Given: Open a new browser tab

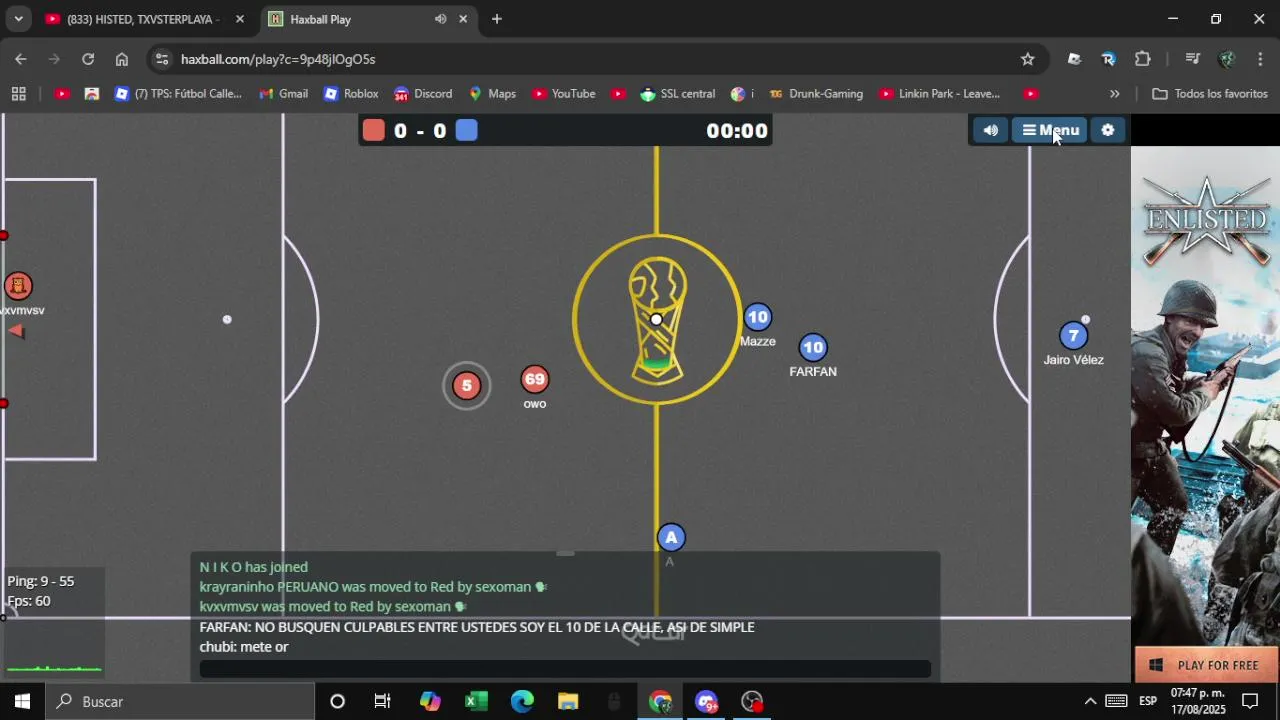Looking at the screenshot, I should (497, 19).
